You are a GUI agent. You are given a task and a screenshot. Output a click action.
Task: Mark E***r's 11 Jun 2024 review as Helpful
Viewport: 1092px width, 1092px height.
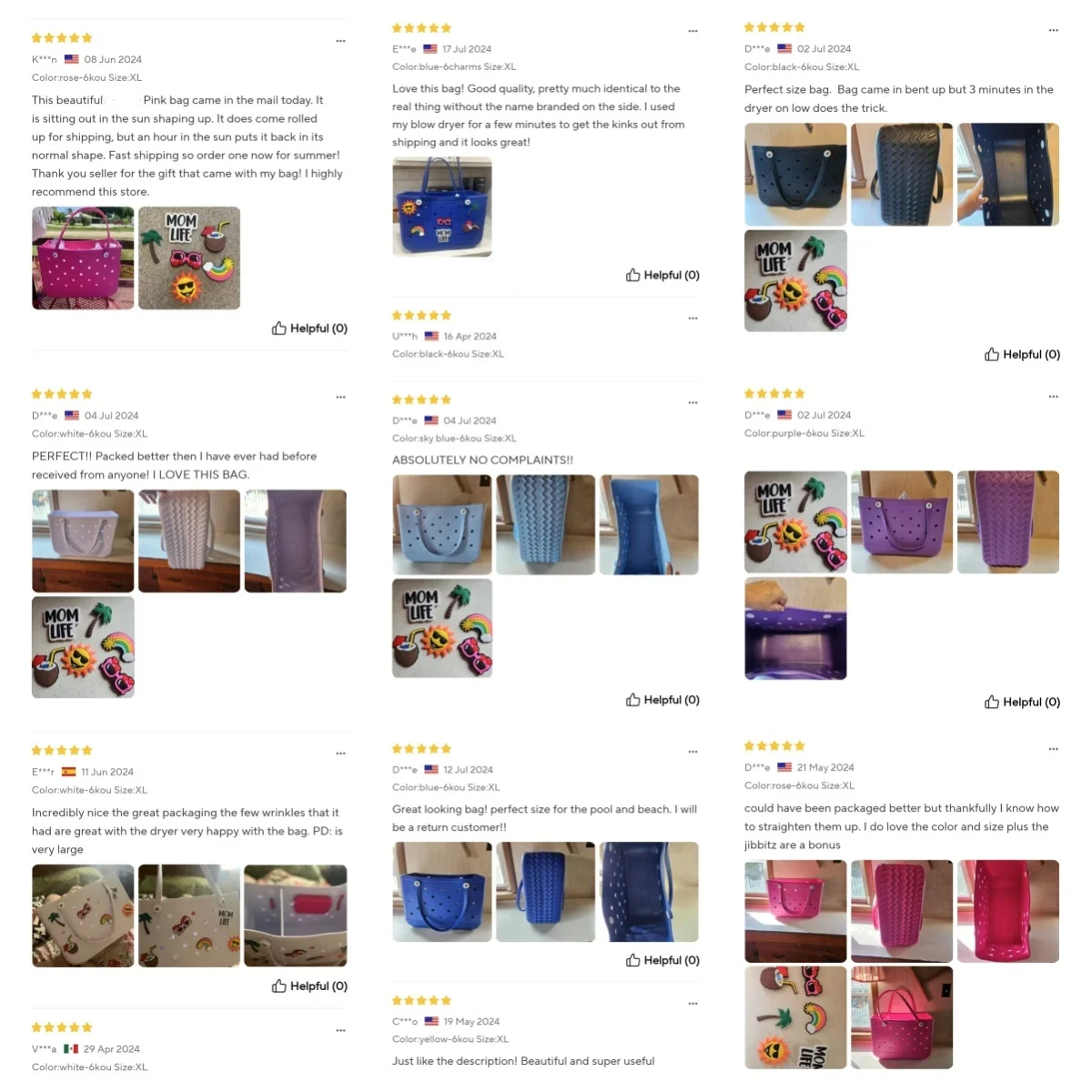tap(309, 986)
